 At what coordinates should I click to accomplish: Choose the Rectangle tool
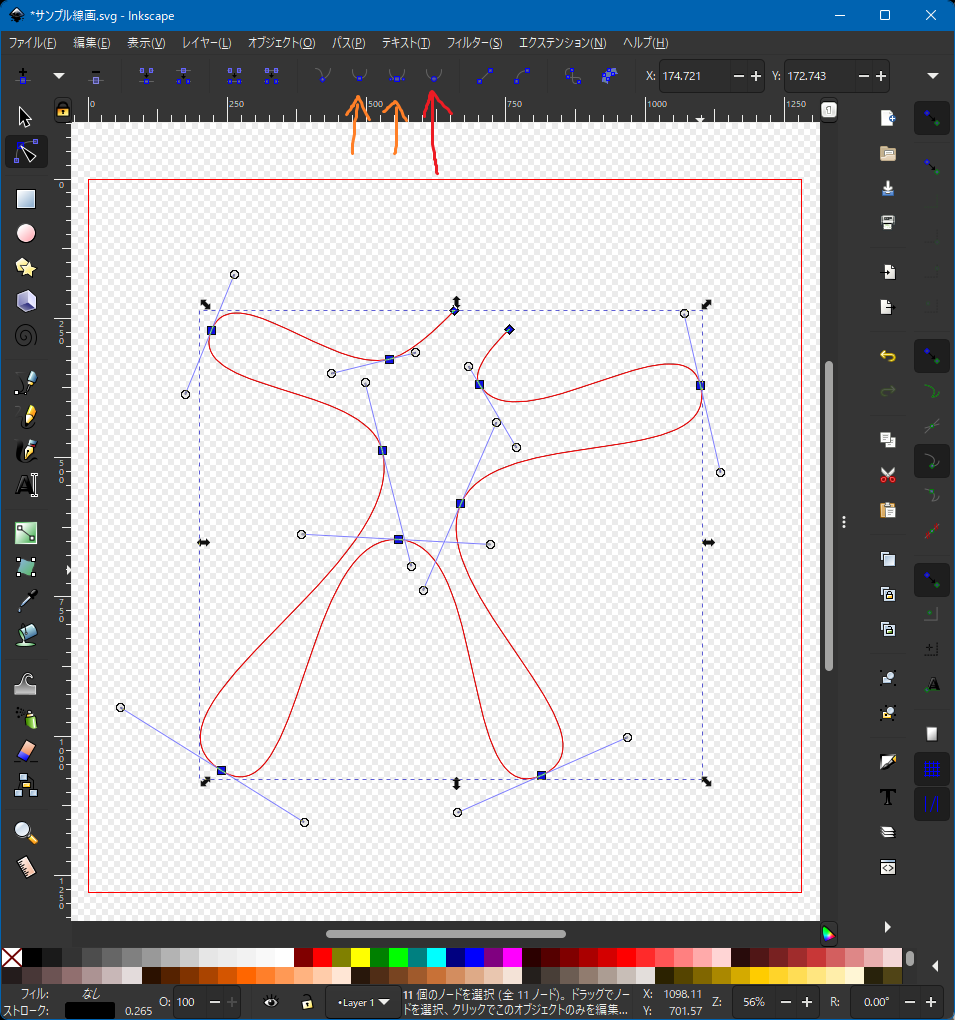point(25,199)
